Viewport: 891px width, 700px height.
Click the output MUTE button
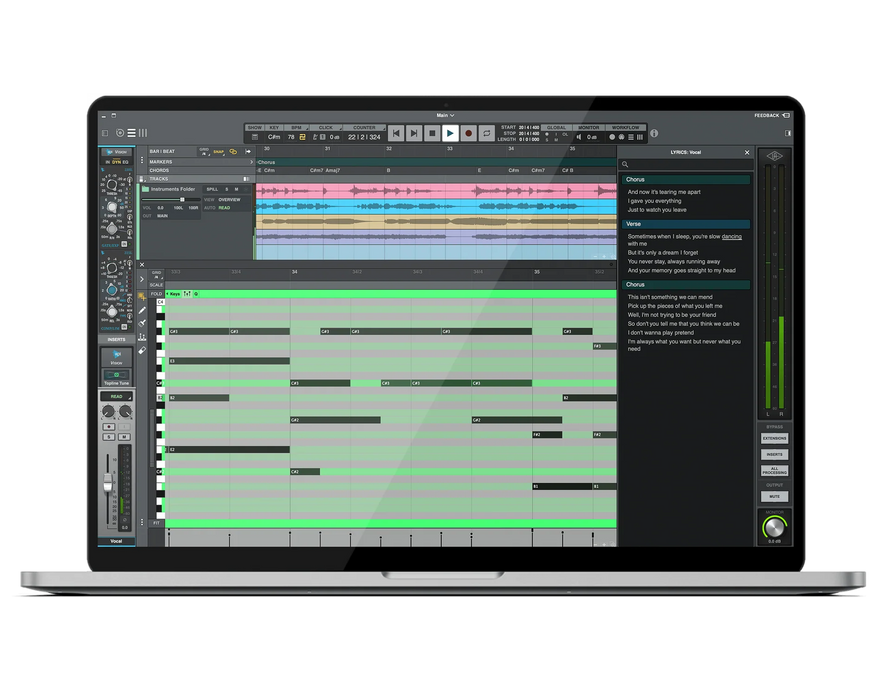pos(774,497)
